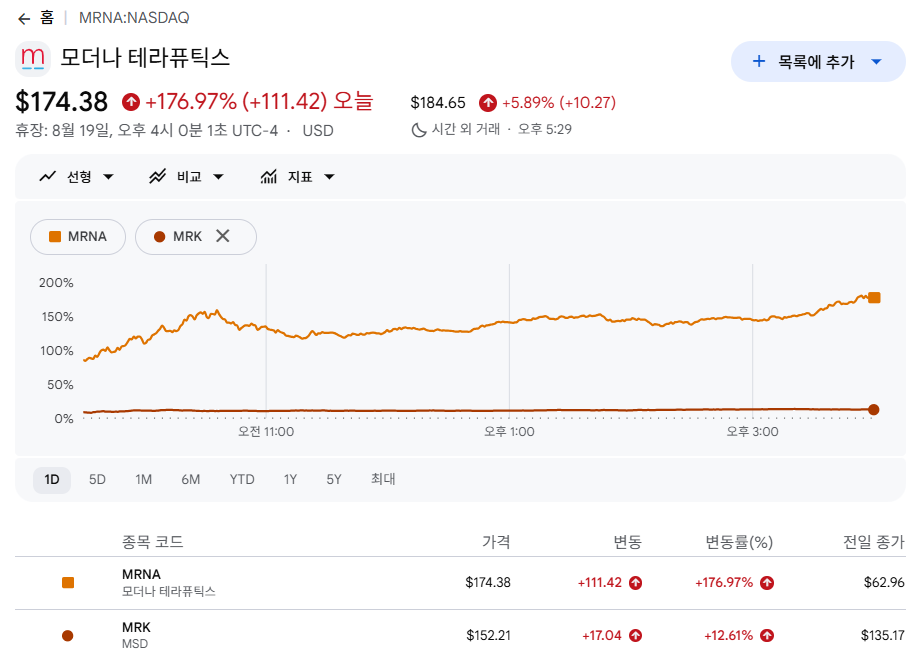This screenshot has width=916, height=661.
Task: Select the 1Y time range tab
Action: (x=290, y=480)
